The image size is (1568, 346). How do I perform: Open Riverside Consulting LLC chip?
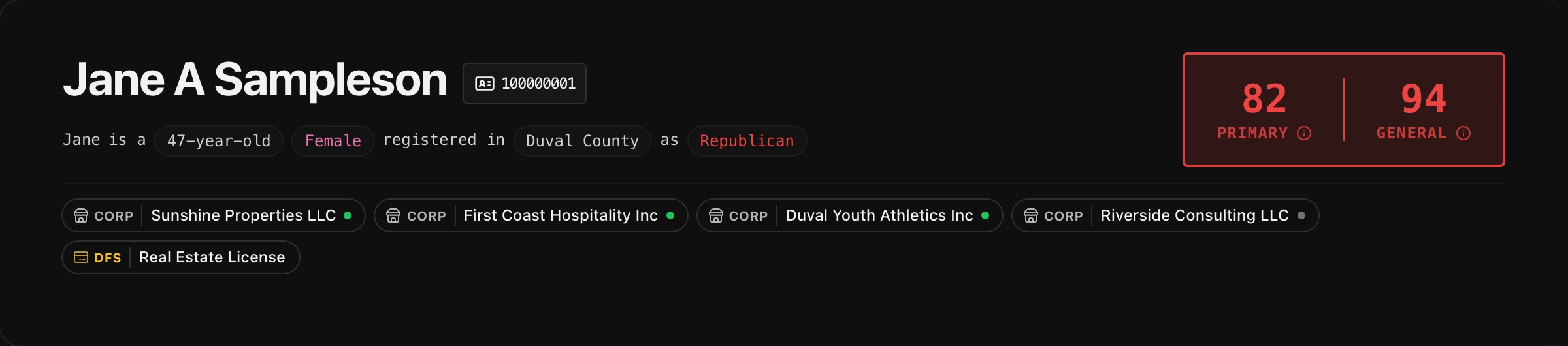point(1194,216)
